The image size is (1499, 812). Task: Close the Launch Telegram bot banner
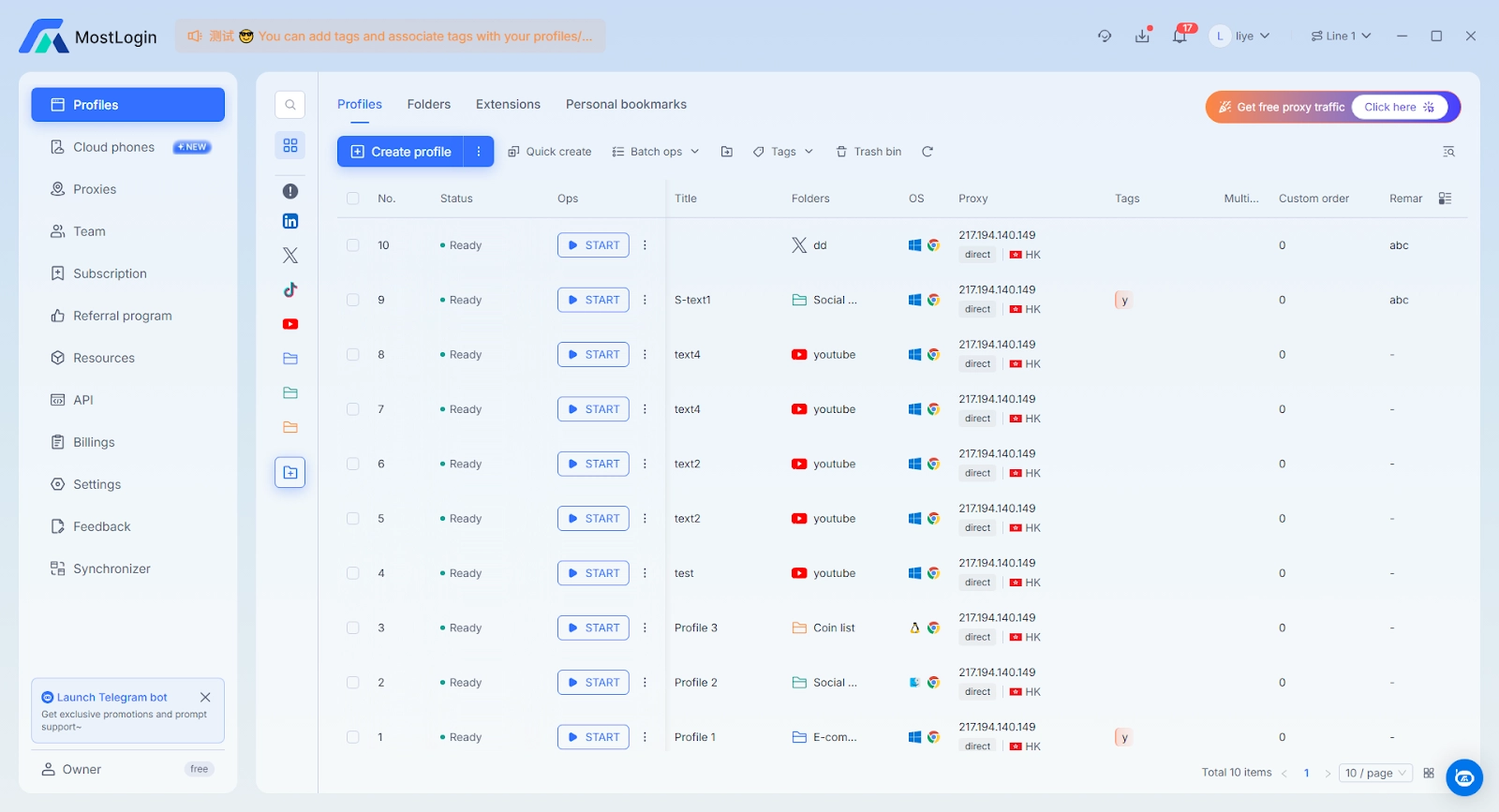[205, 698]
